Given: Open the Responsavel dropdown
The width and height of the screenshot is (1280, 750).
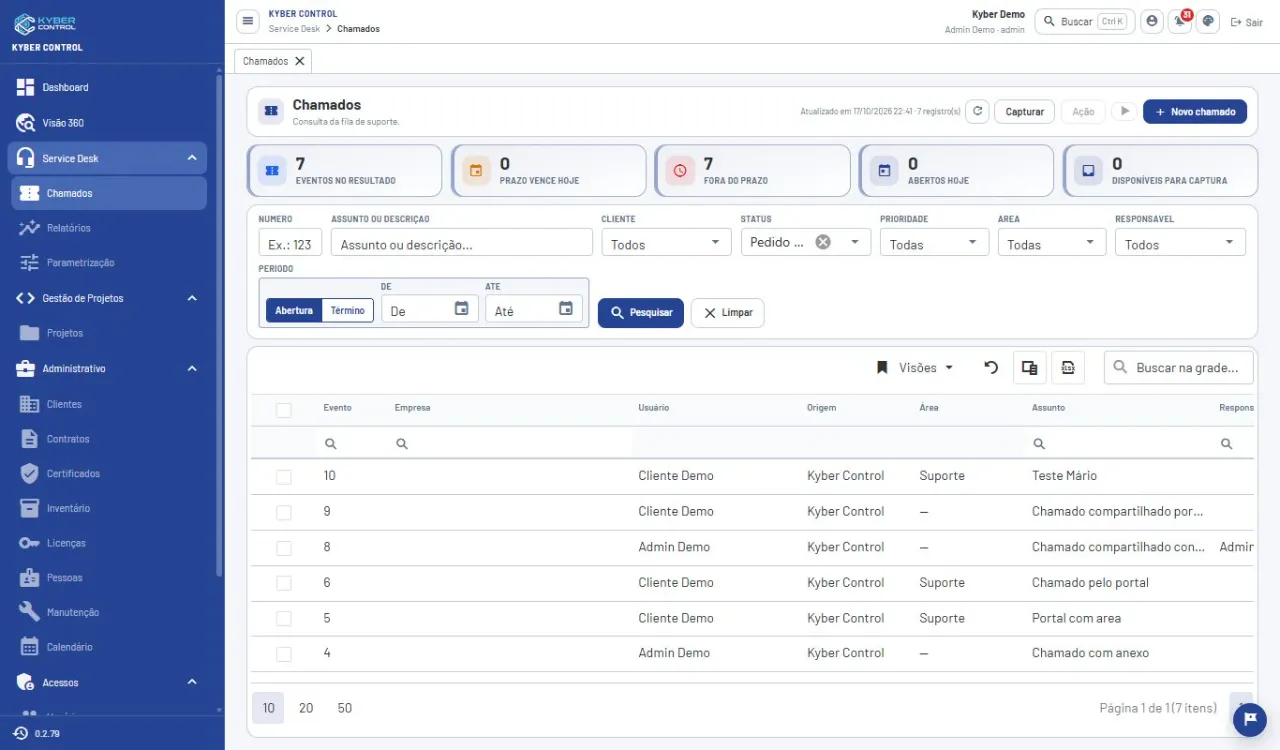Looking at the screenshot, I should tap(1180, 243).
